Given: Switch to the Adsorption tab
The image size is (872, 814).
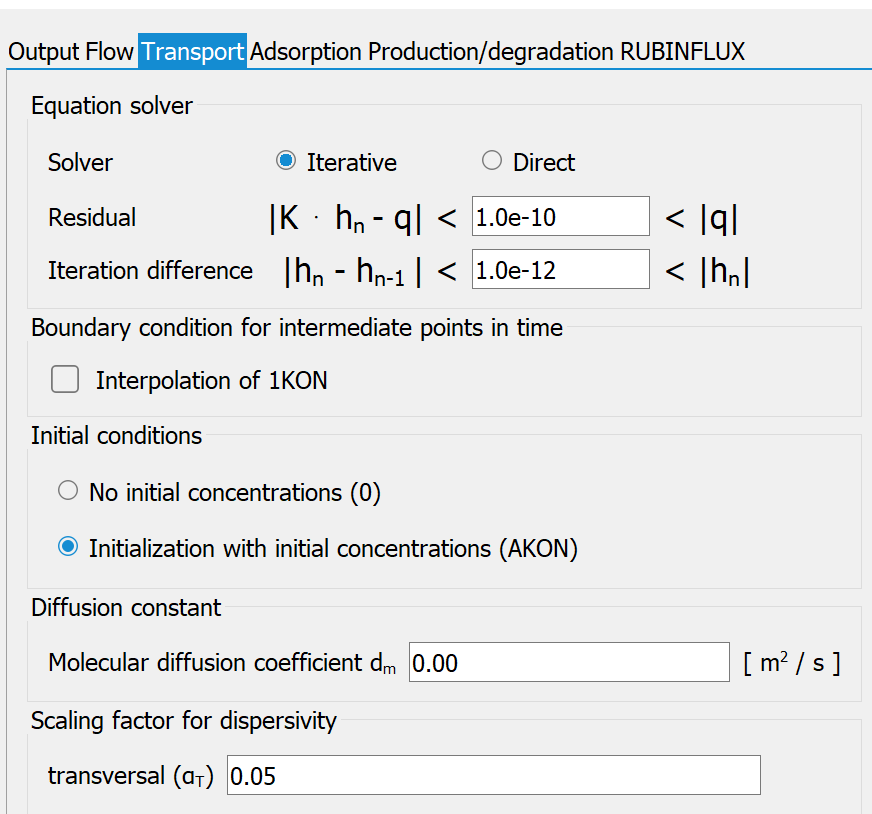Looking at the screenshot, I should click(306, 52).
